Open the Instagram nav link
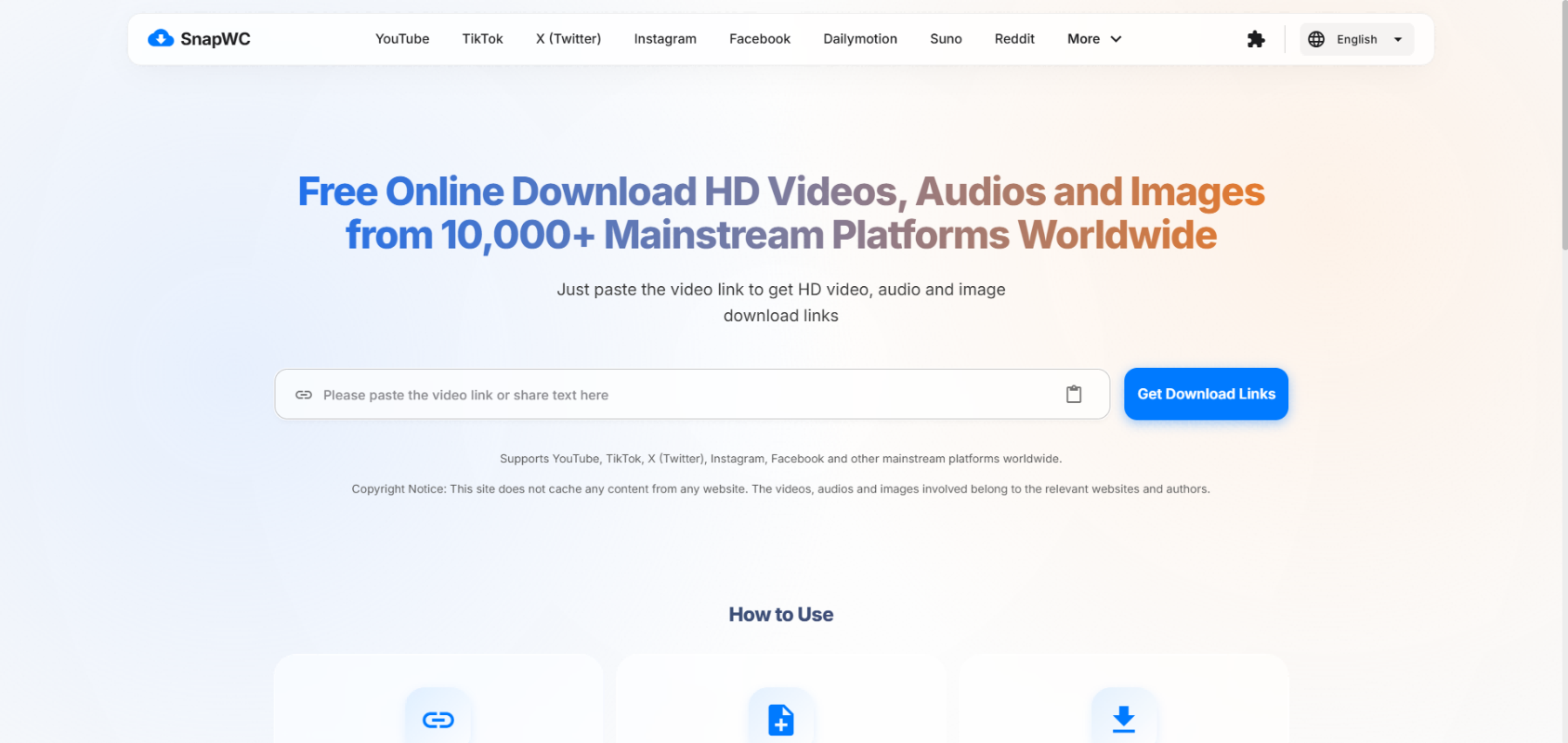The width and height of the screenshot is (1568, 743). pos(665,39)
